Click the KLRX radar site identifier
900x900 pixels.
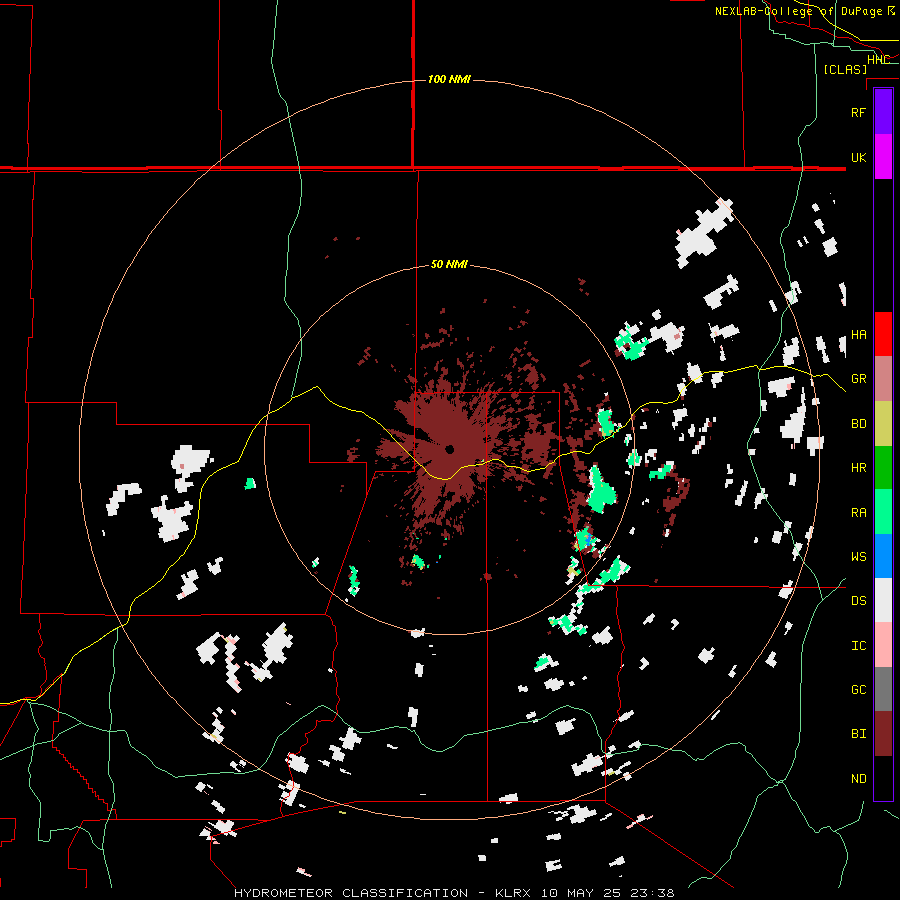click(x=514, y=893)
